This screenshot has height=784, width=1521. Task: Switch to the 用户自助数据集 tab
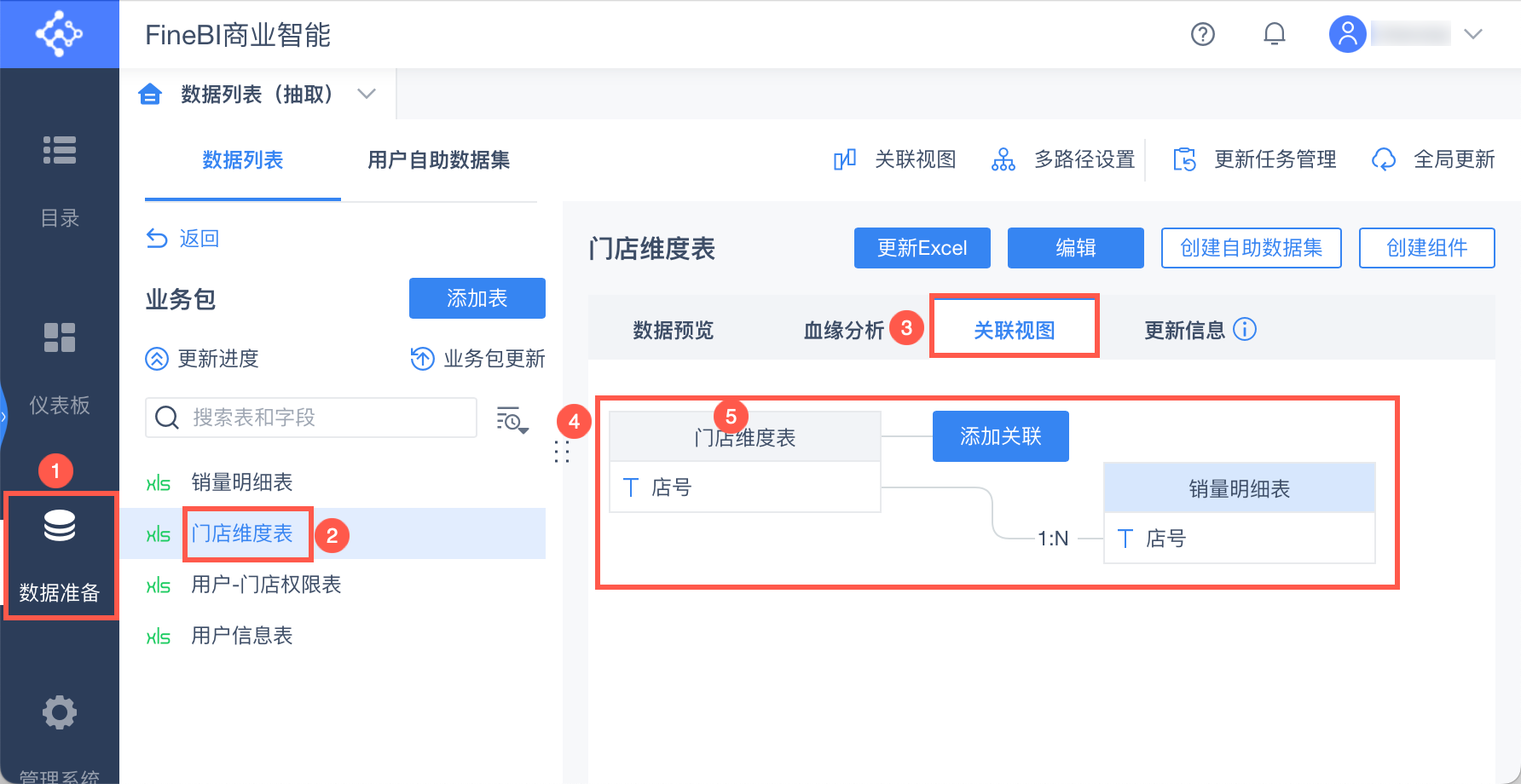point(439,160)
